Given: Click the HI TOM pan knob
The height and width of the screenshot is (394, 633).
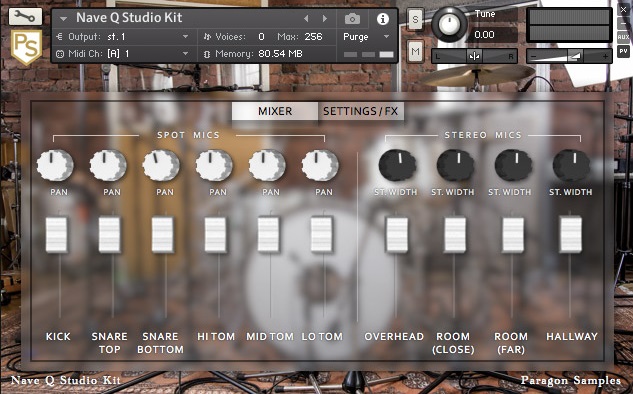Looking at the screenshot, I should (x=214, y=165).
